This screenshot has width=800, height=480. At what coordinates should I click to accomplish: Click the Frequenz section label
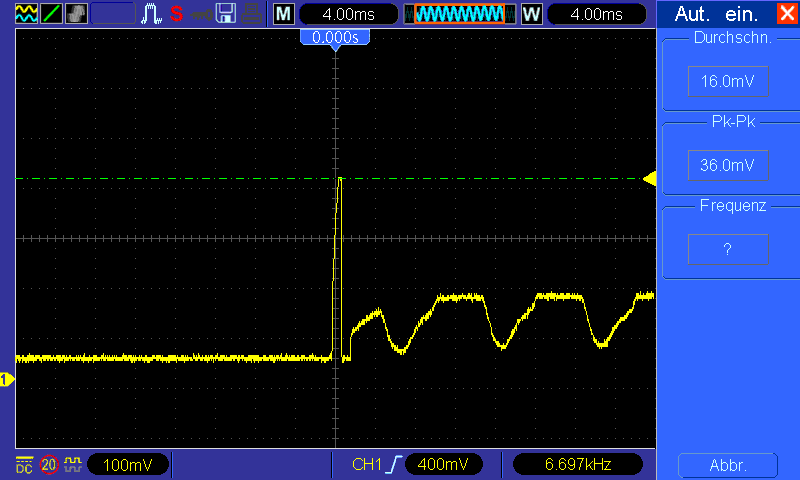click(x=733, y=206)
